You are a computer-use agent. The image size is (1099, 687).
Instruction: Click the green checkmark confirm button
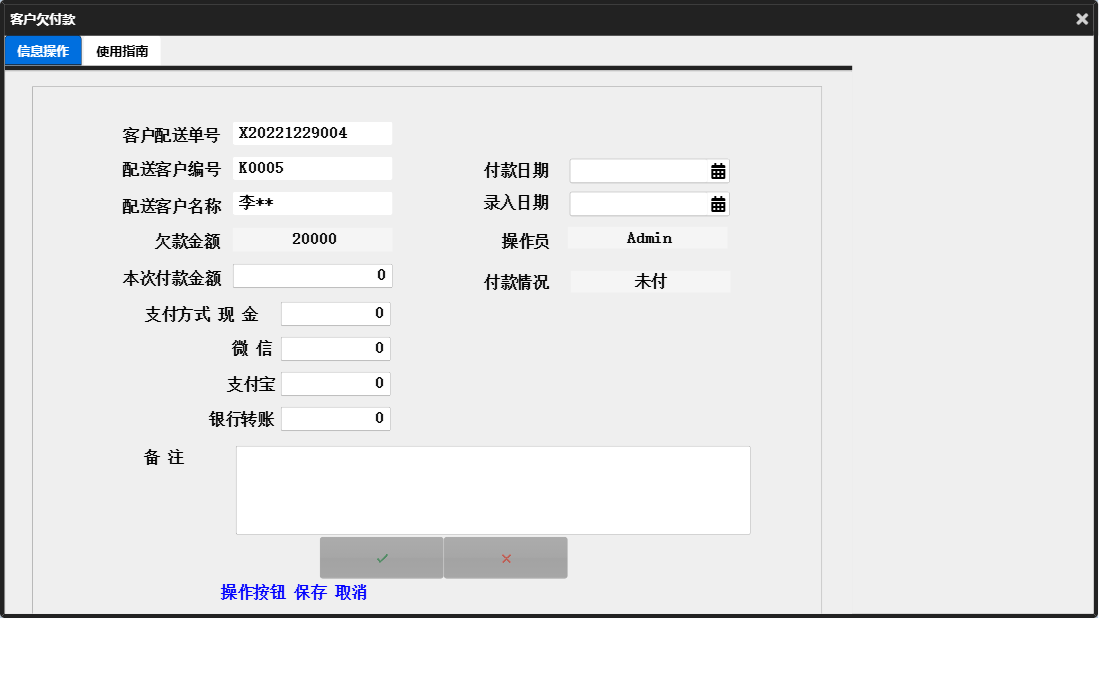point(381,557)
